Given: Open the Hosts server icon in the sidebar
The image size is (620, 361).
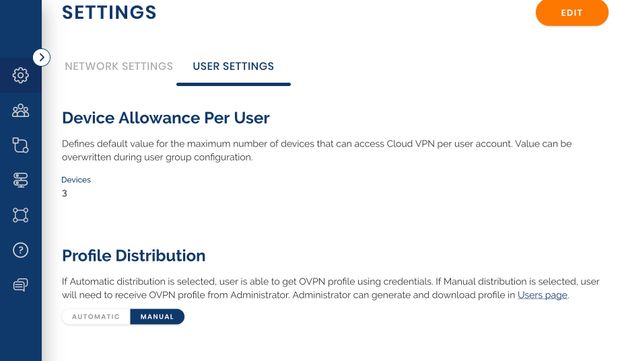Looking at the screenshot, I should point(20,180).
